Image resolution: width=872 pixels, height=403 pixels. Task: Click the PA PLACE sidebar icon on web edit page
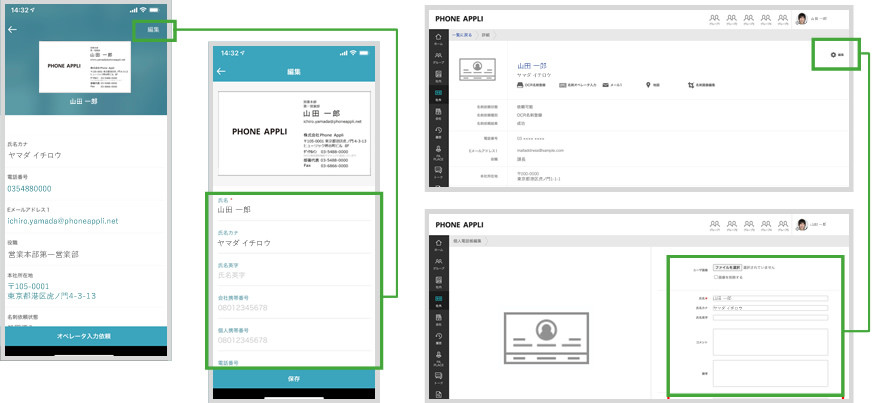[439, 357]
